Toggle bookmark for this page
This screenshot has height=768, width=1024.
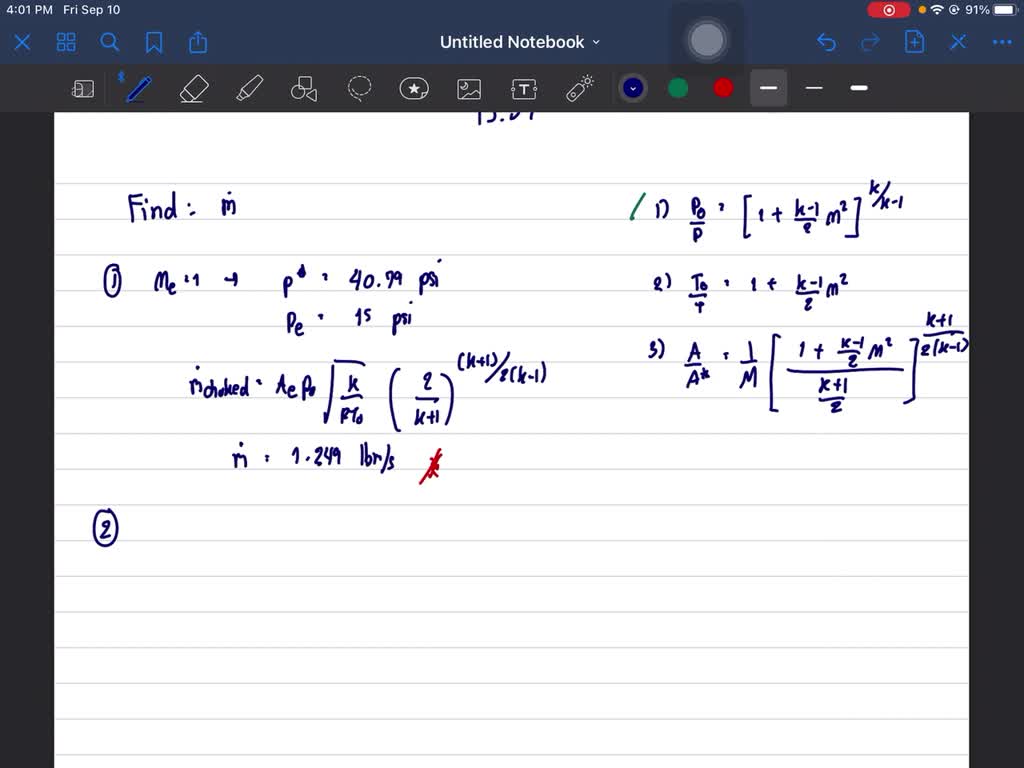[x=154, y=42]
